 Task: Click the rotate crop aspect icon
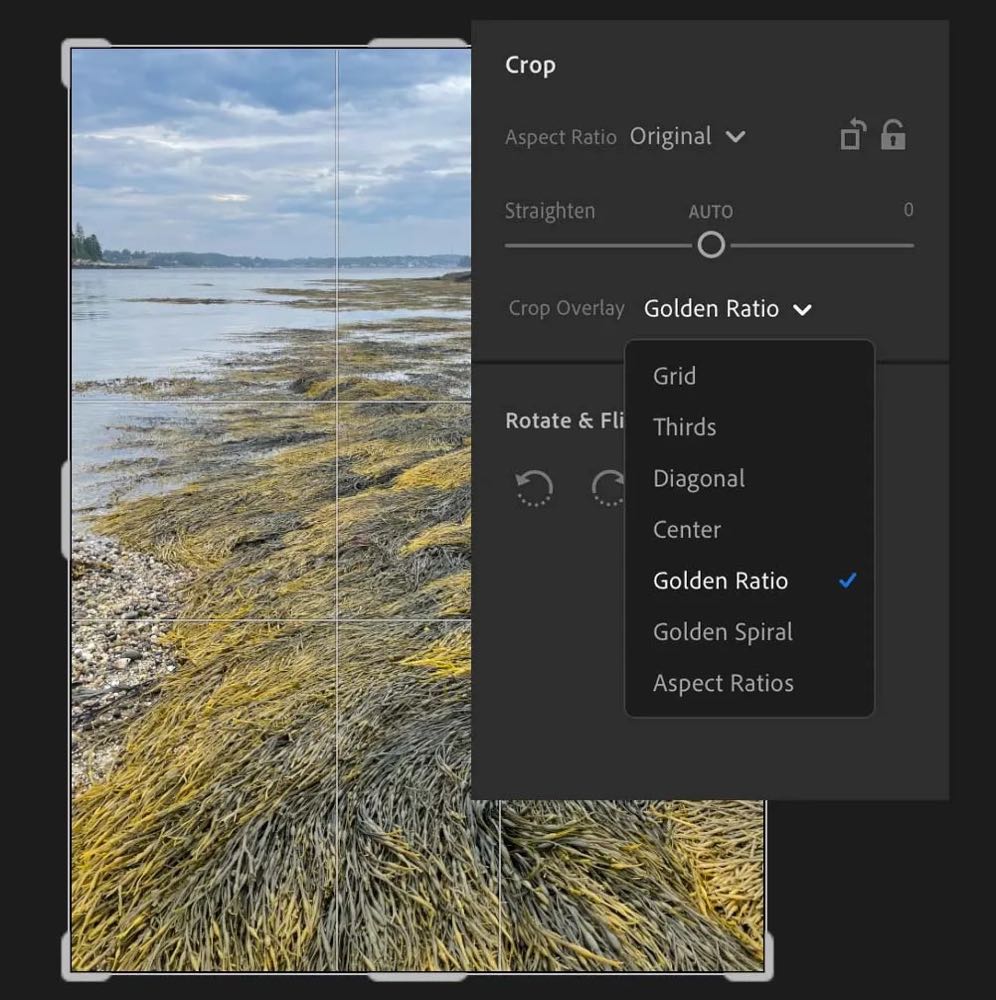852,135
